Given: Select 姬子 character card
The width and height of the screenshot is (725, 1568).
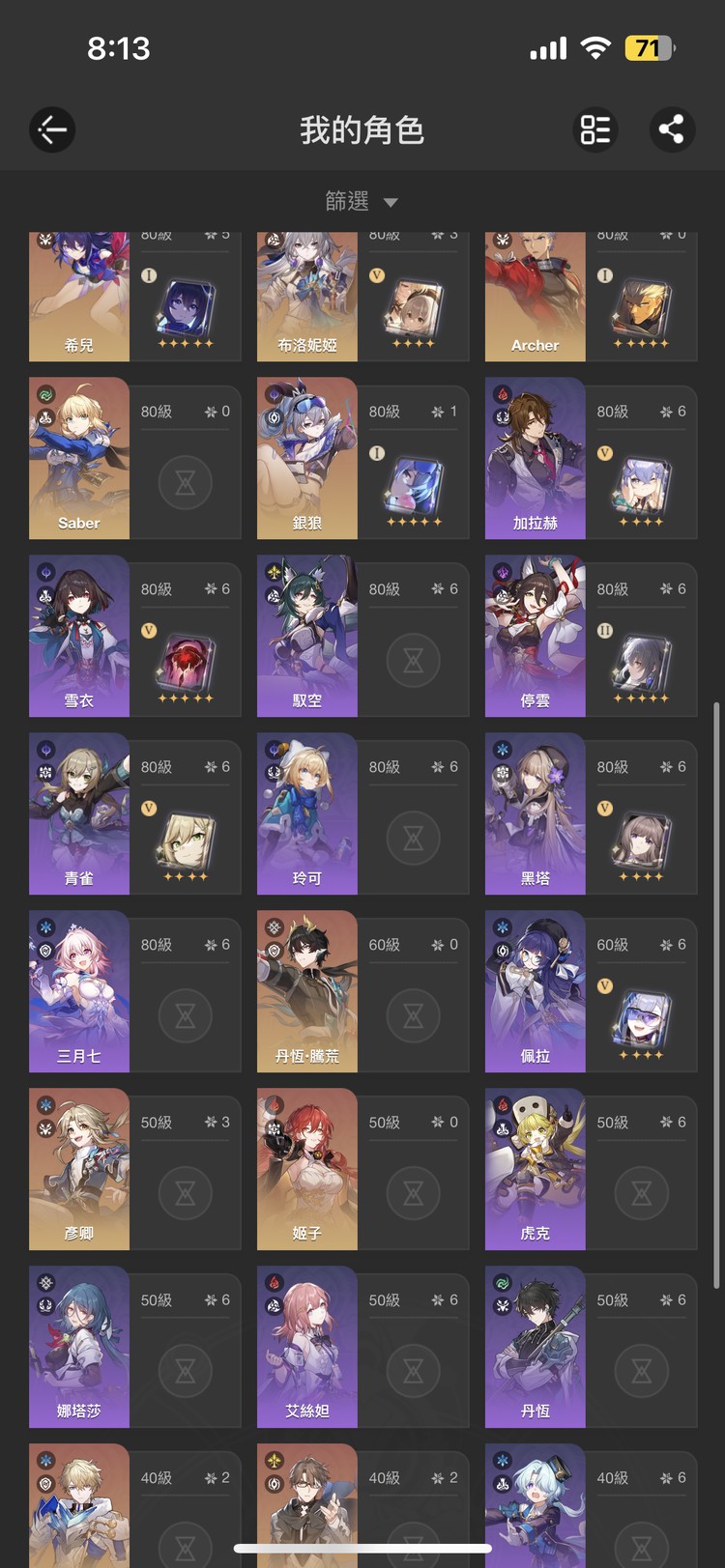Looking at the screenshot, I should [363, 1169].
